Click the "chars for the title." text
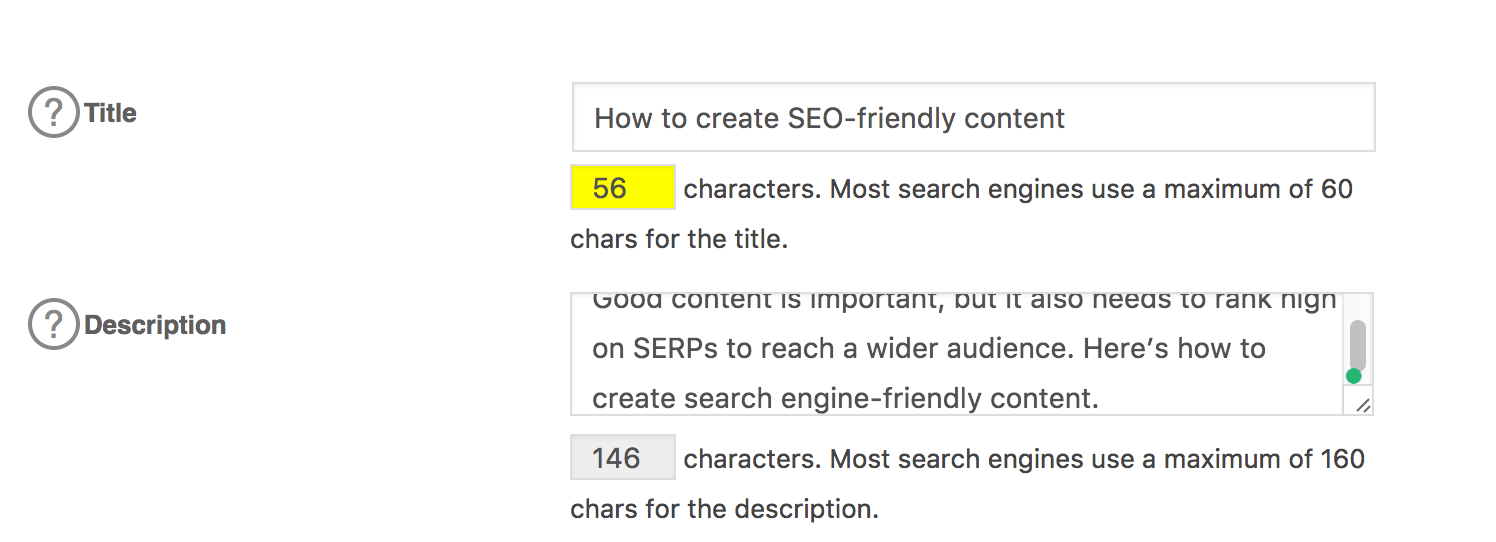The width and height of the screenshot is (1496, 542). 679,240
